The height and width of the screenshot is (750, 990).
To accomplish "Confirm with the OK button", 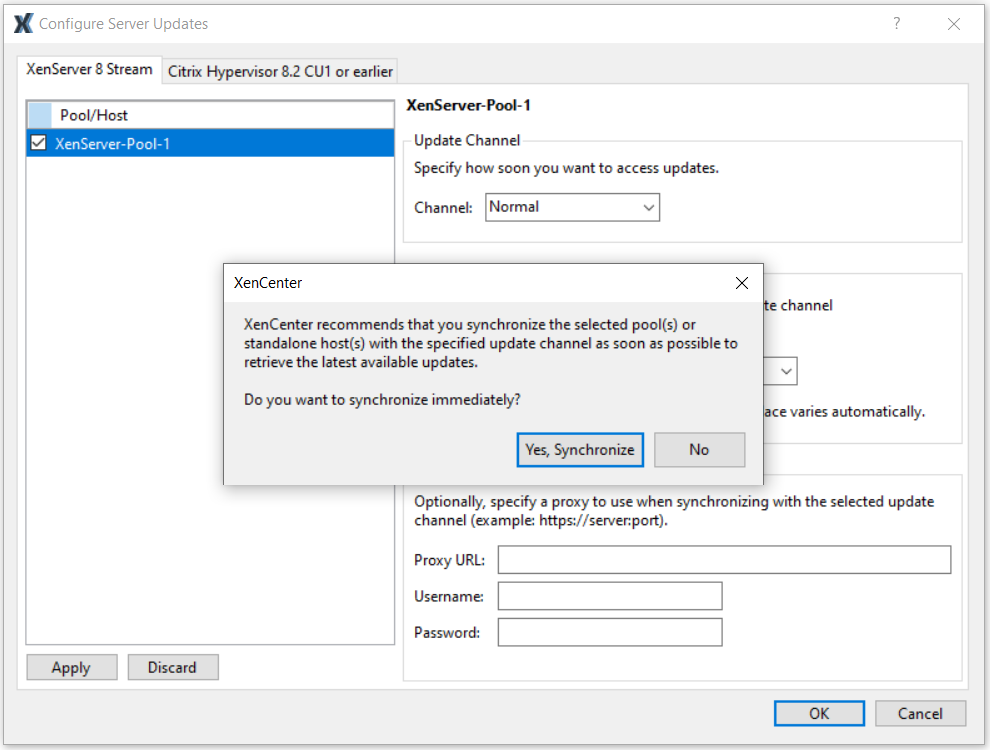I will (x=819, y=713).
